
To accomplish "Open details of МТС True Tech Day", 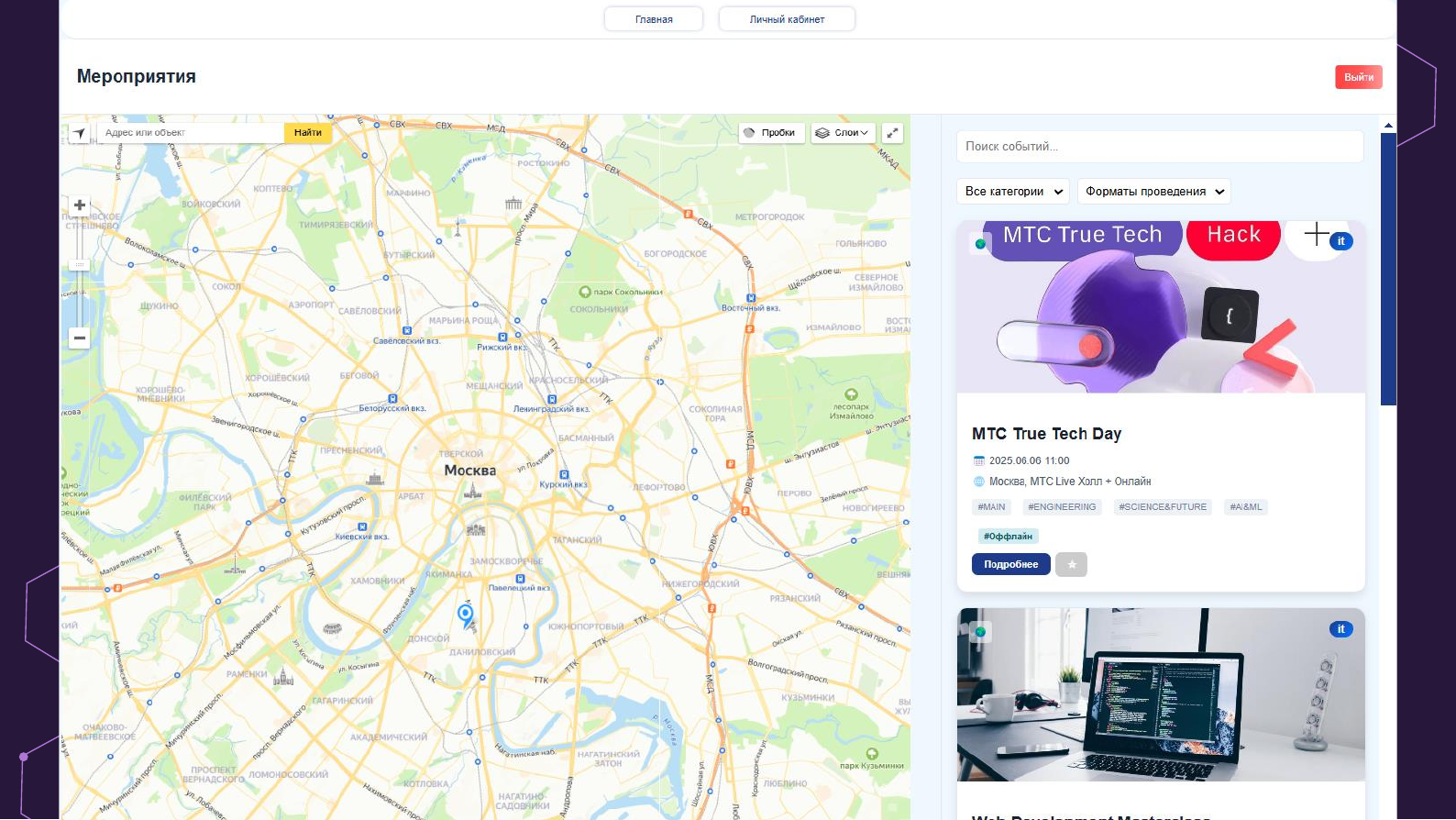I will [1011, 564].
